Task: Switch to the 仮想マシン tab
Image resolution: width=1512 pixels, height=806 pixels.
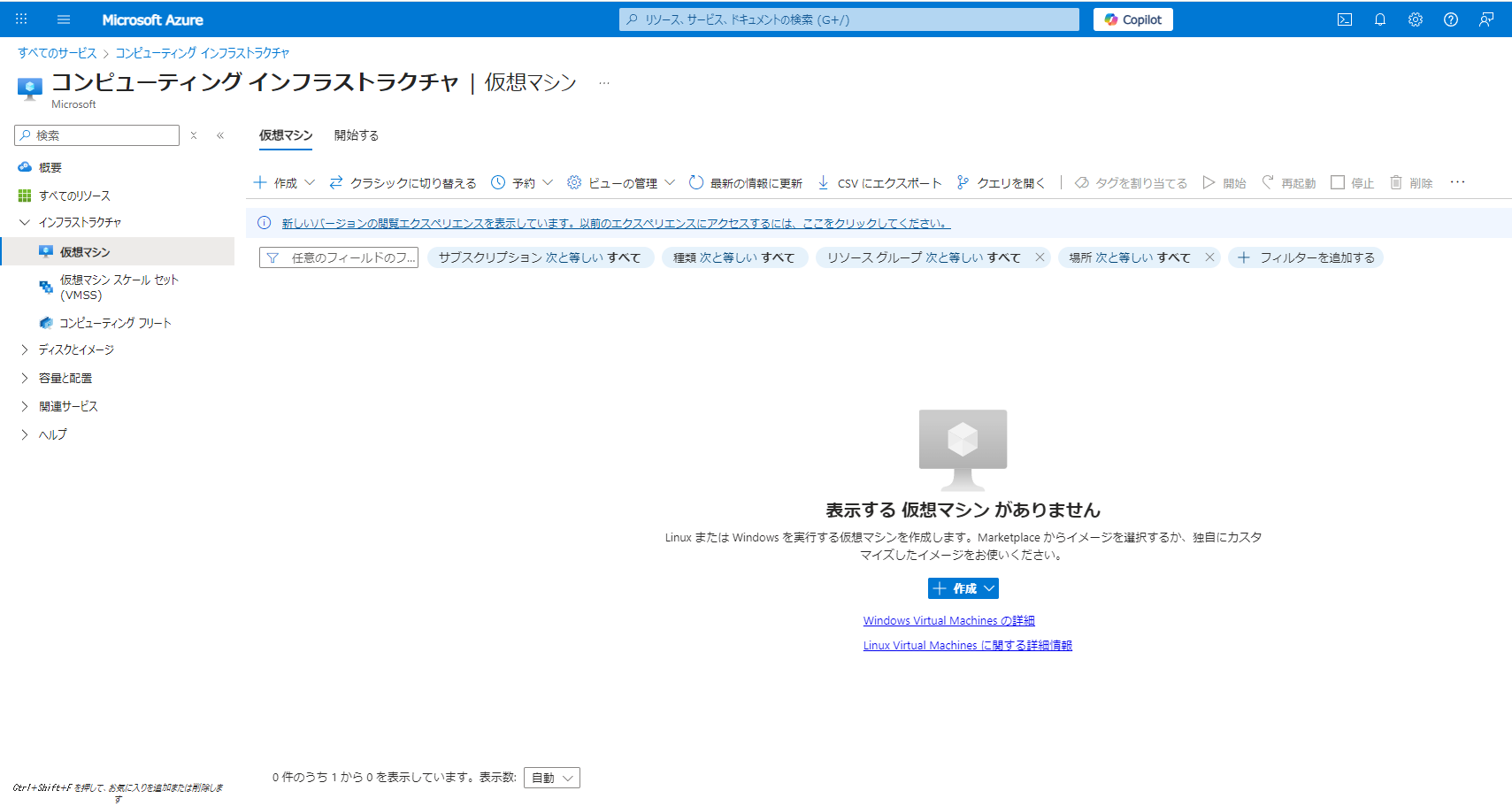Action: coord(286,135)
